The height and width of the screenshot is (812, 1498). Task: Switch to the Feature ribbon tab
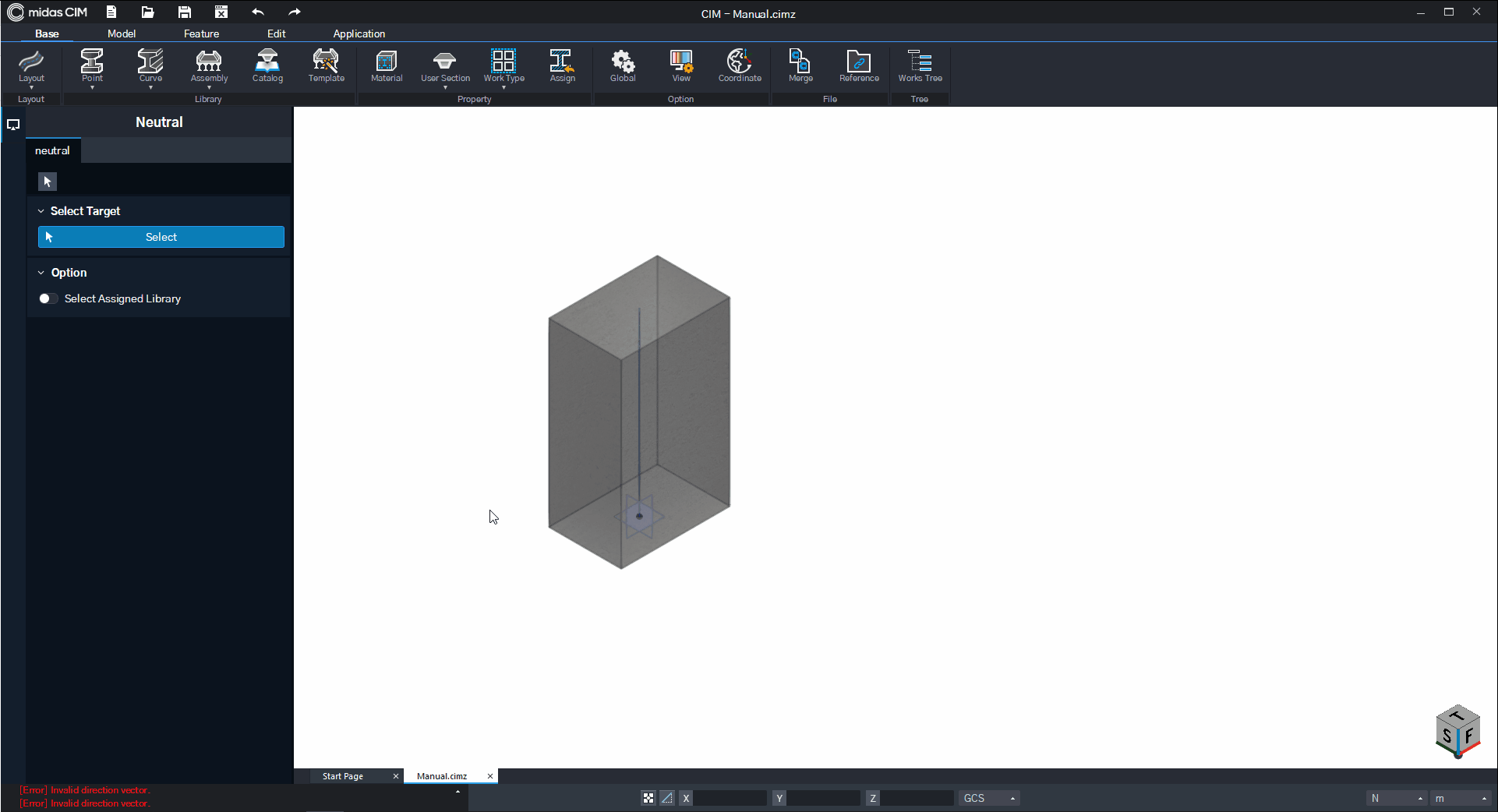[201, 34]
